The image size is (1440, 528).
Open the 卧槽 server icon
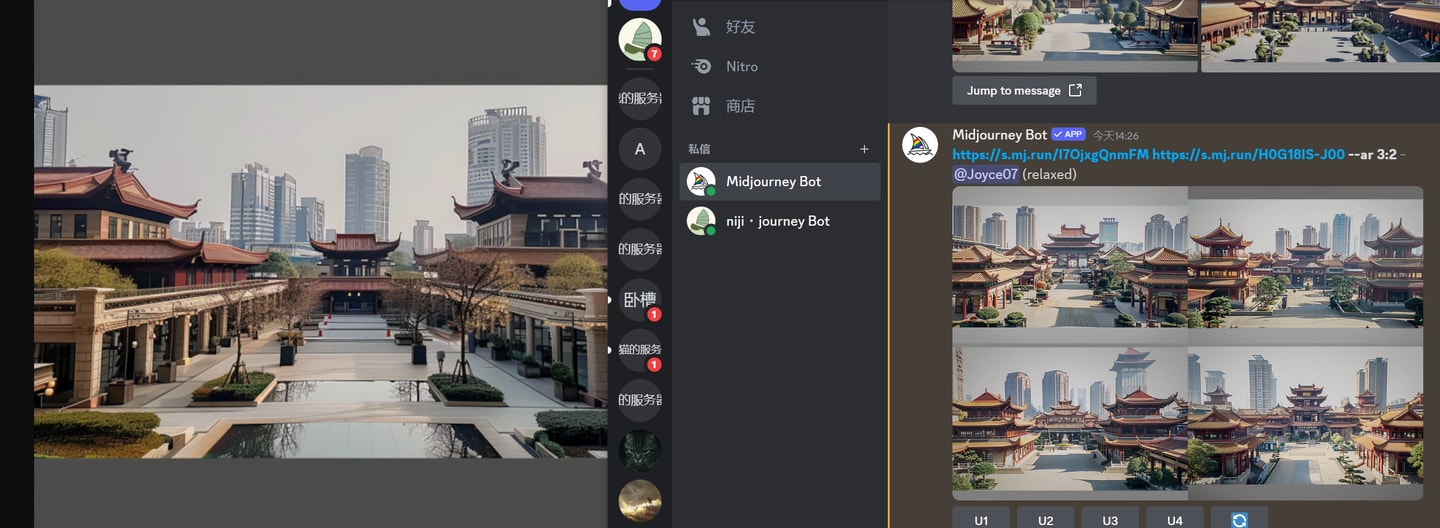click(640, 299)
